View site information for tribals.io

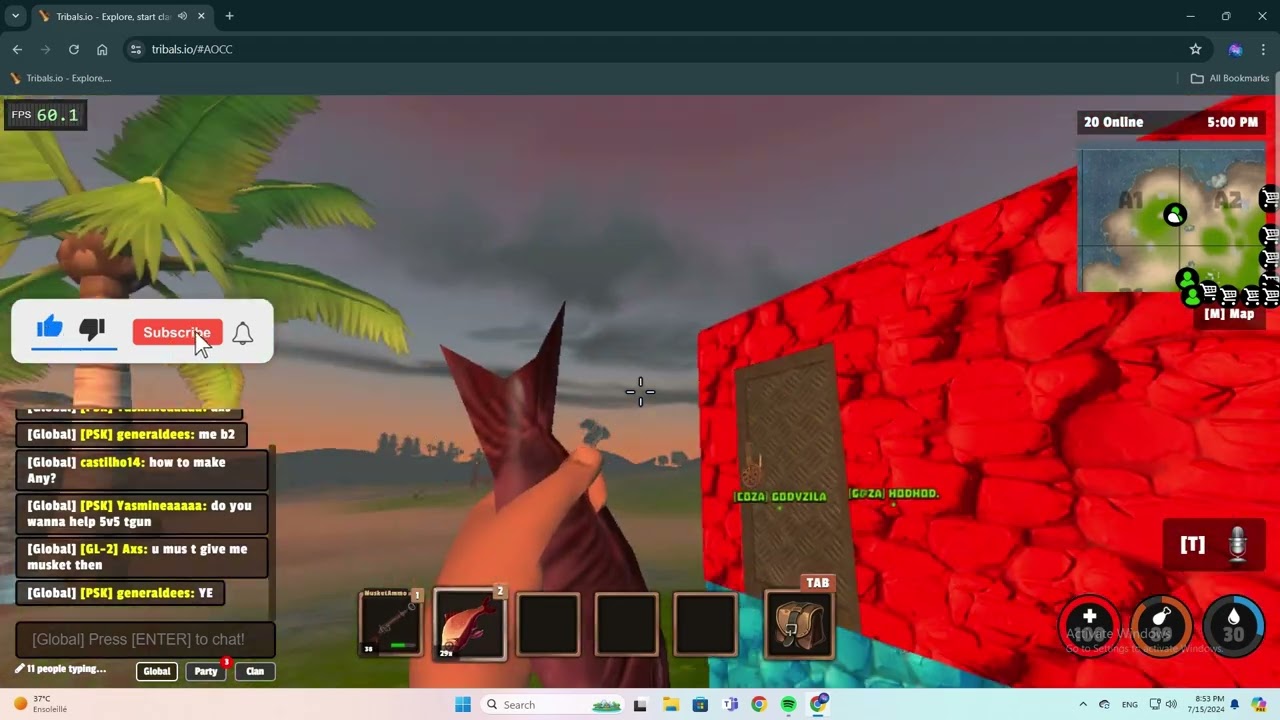point(136,49)
